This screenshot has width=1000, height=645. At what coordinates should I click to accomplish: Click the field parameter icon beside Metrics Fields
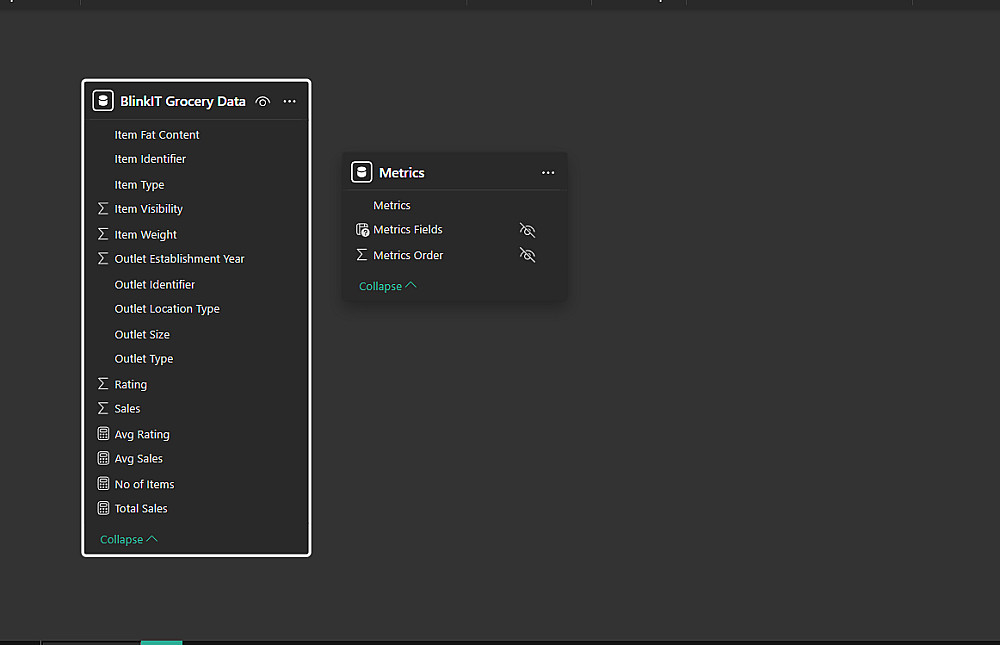tap(362, 230)
